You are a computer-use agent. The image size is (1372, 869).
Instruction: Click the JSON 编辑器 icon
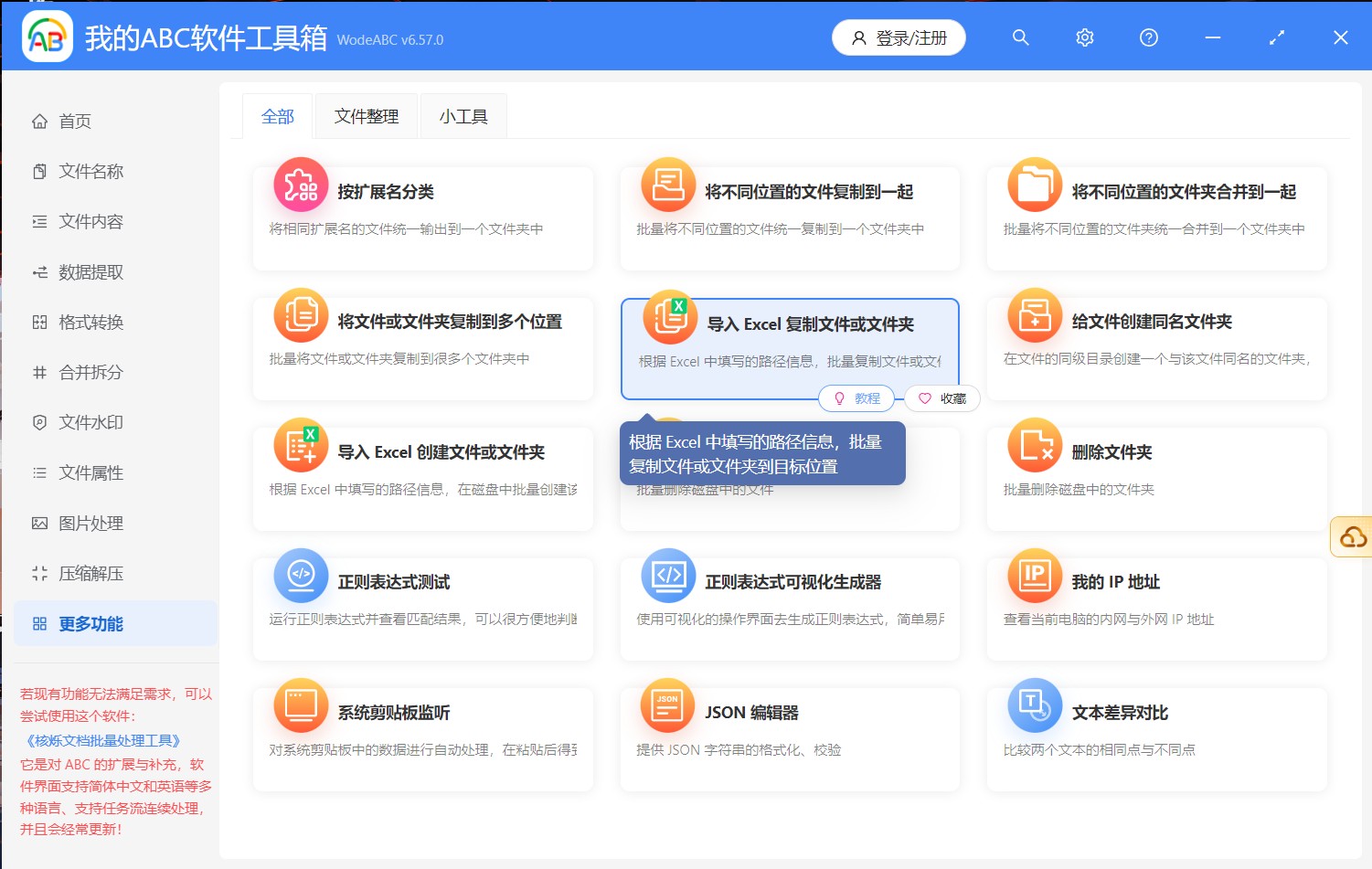[668, 705]
